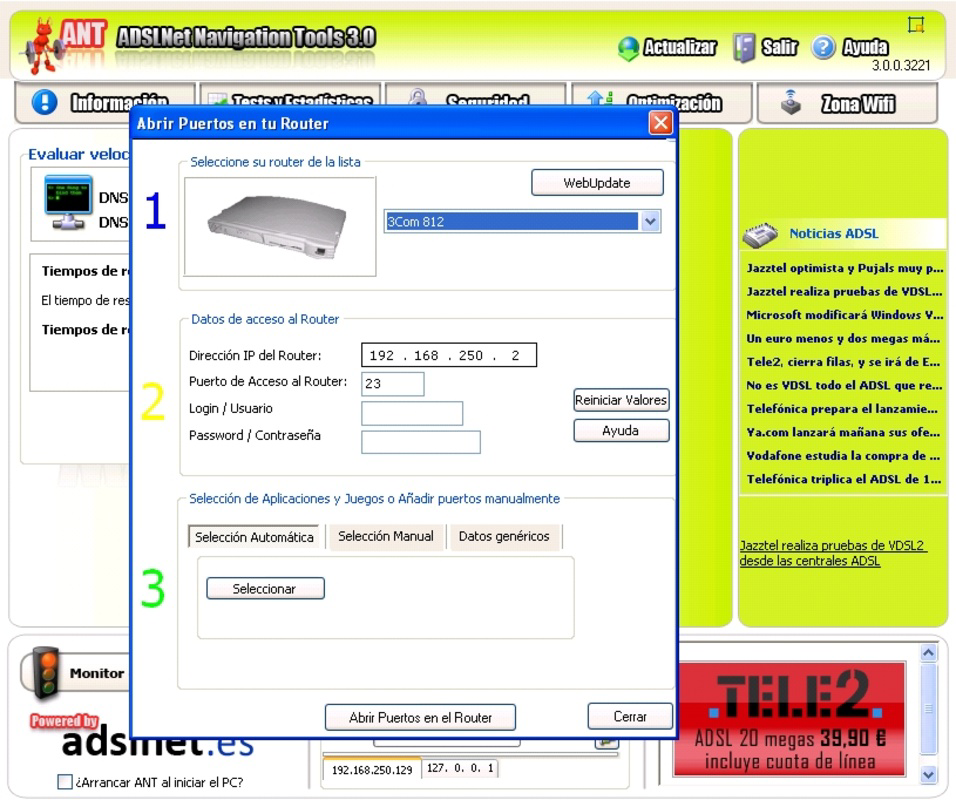Click Abrir Puertos en el Router button
The width and height of the screenshot is (956, 800).
[x=420, y=717]
